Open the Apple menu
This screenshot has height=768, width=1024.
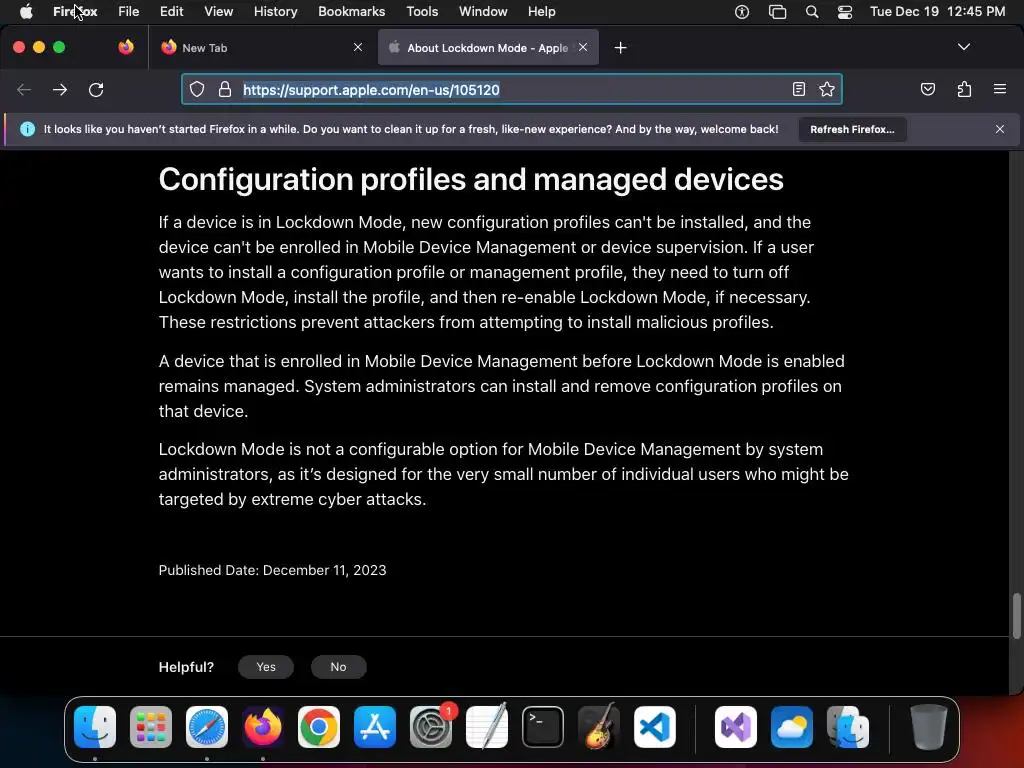[26, 12]
